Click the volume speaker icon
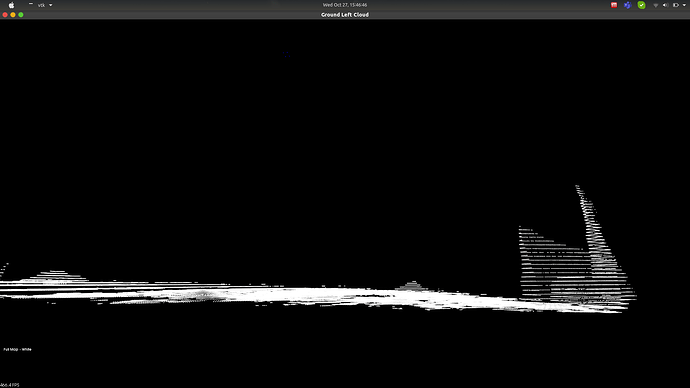The height and width of the screenshot is (388, 690). tap(665, 5)
